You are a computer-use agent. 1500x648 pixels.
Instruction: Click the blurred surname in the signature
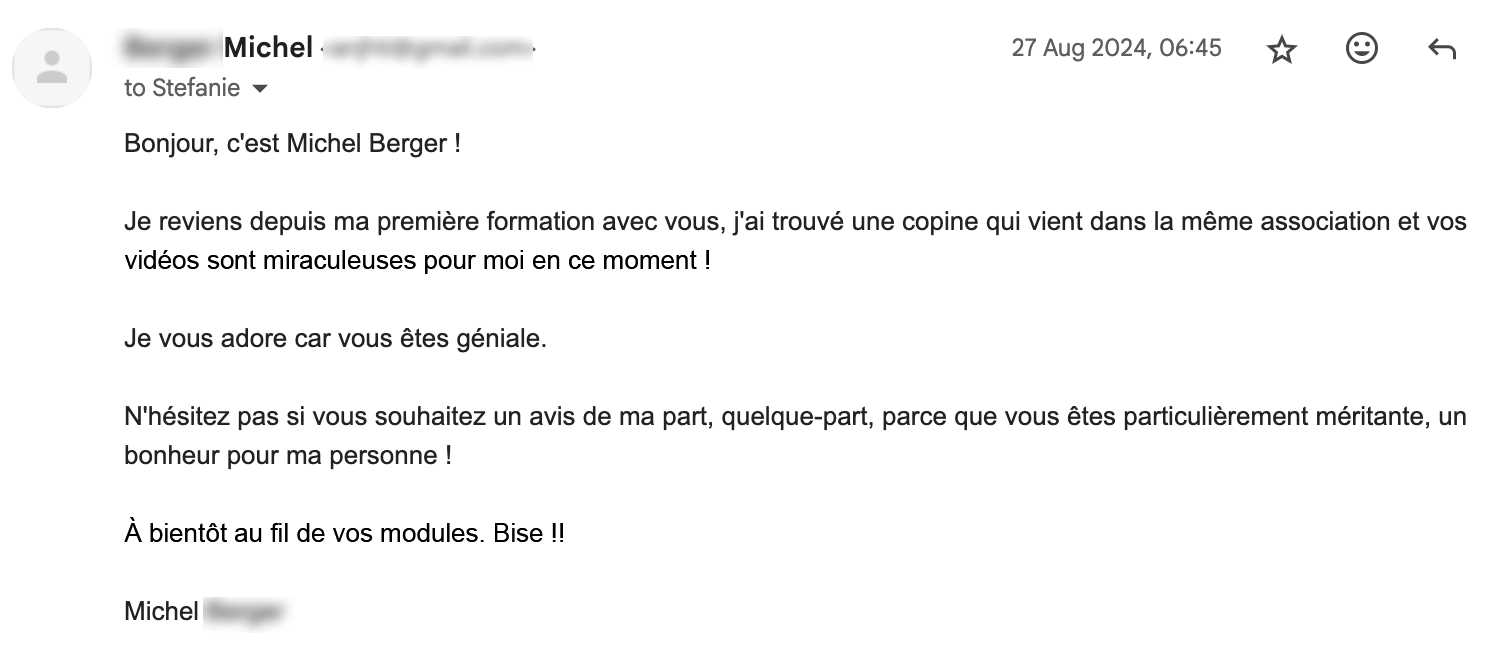tap(245, 612)
